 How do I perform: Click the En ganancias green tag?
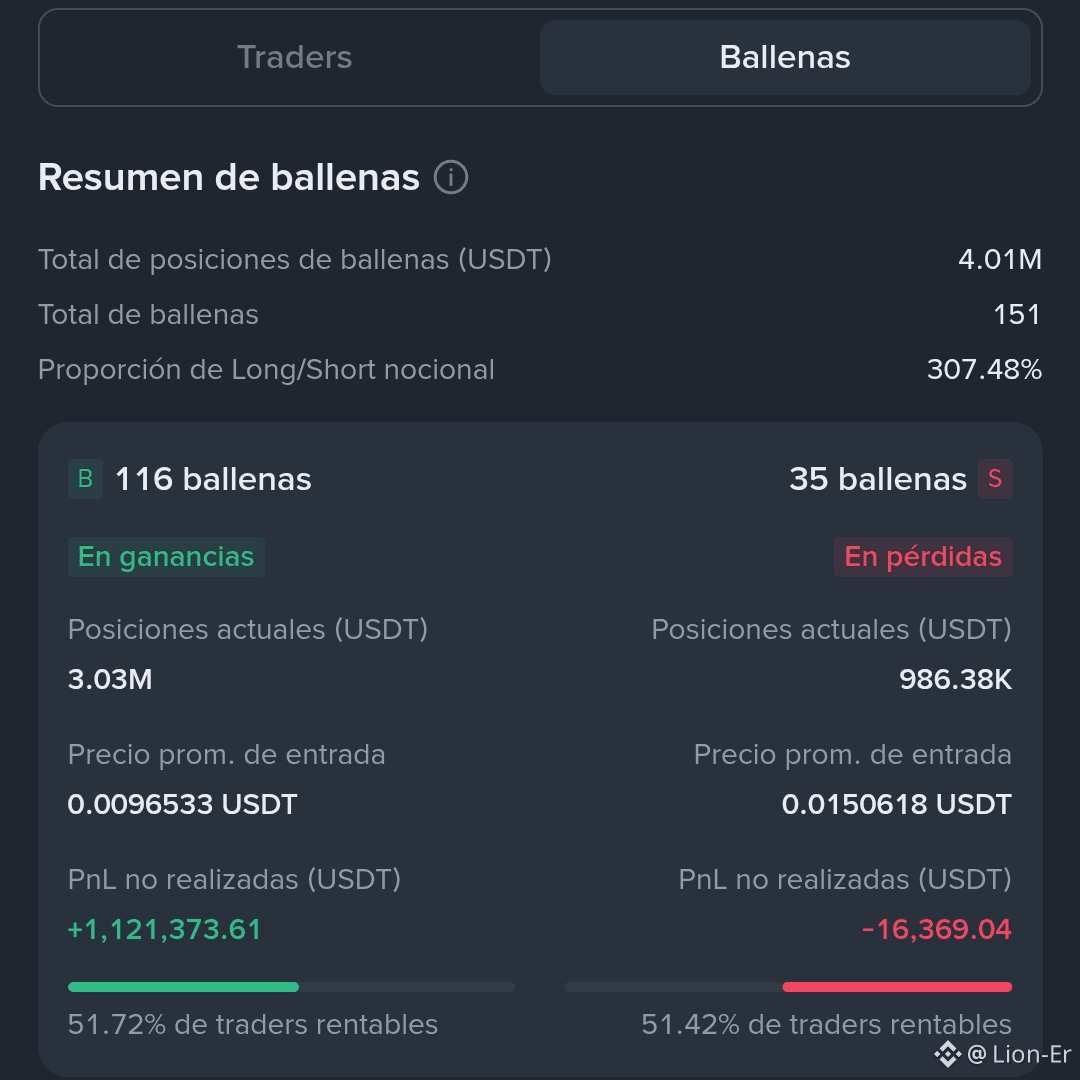coord(166,557)
